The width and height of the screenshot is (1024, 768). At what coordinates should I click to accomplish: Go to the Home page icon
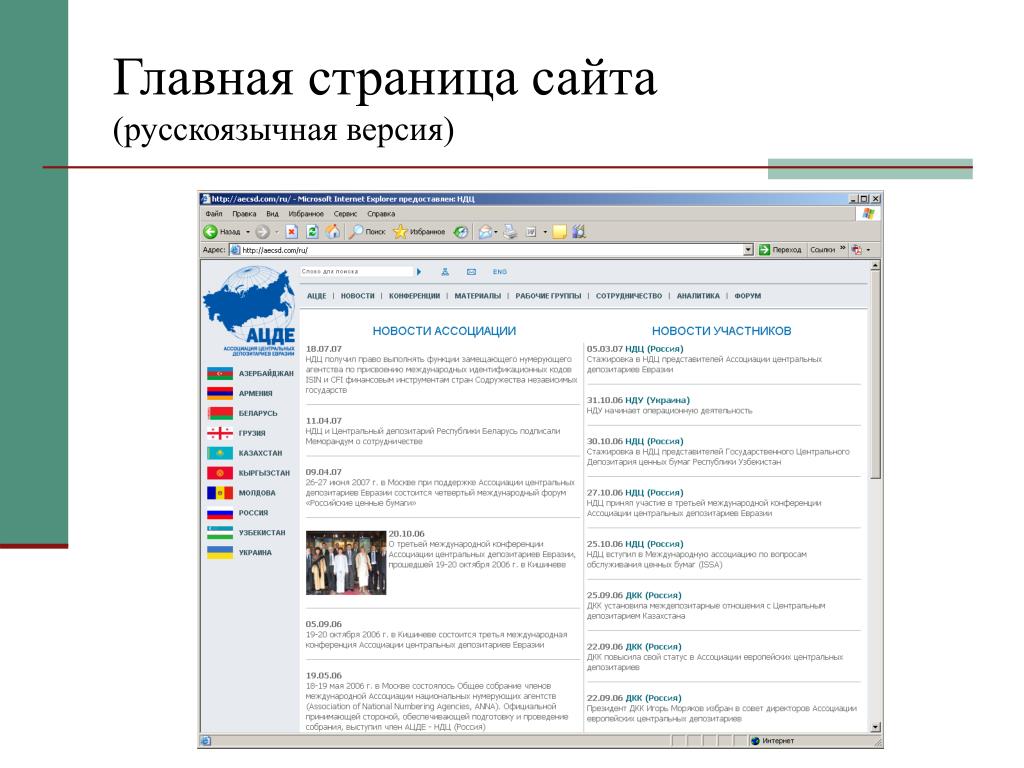click(333, 232)
